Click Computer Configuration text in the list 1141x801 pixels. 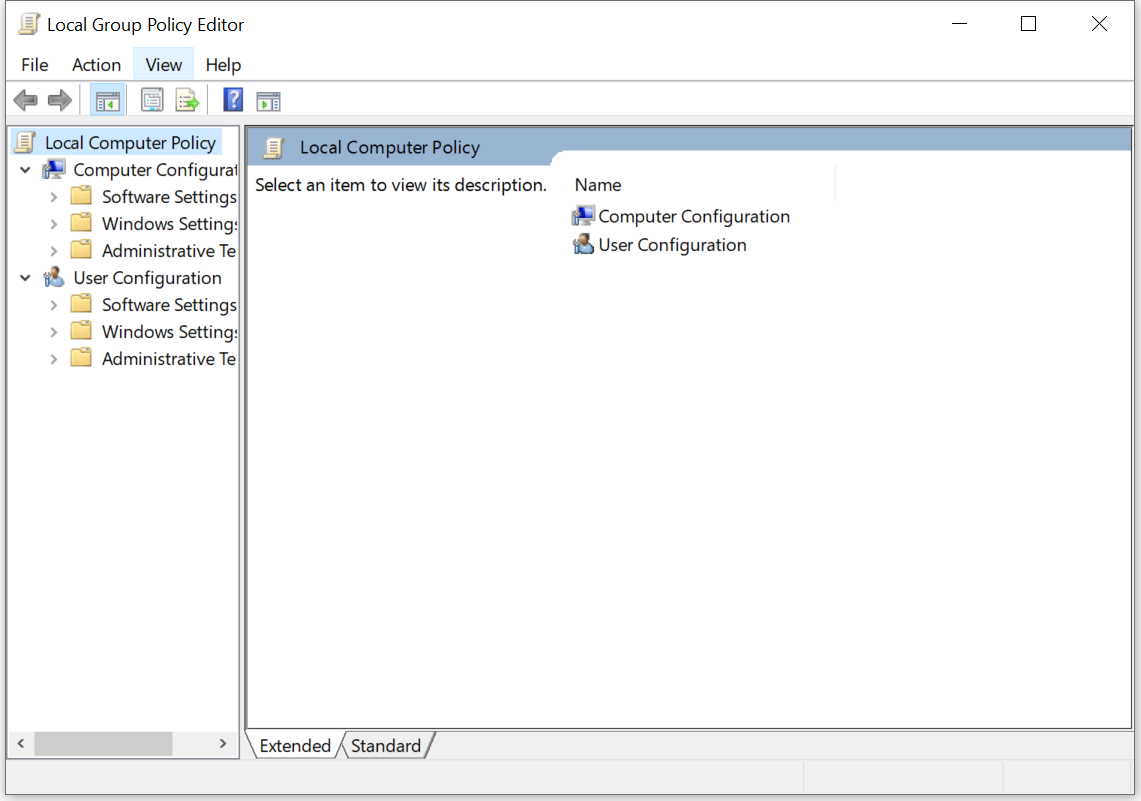(693, 216)
